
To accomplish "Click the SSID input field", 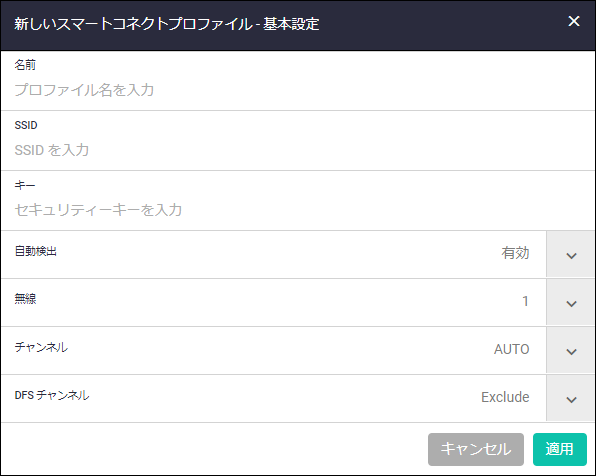I will click(298, 150).
